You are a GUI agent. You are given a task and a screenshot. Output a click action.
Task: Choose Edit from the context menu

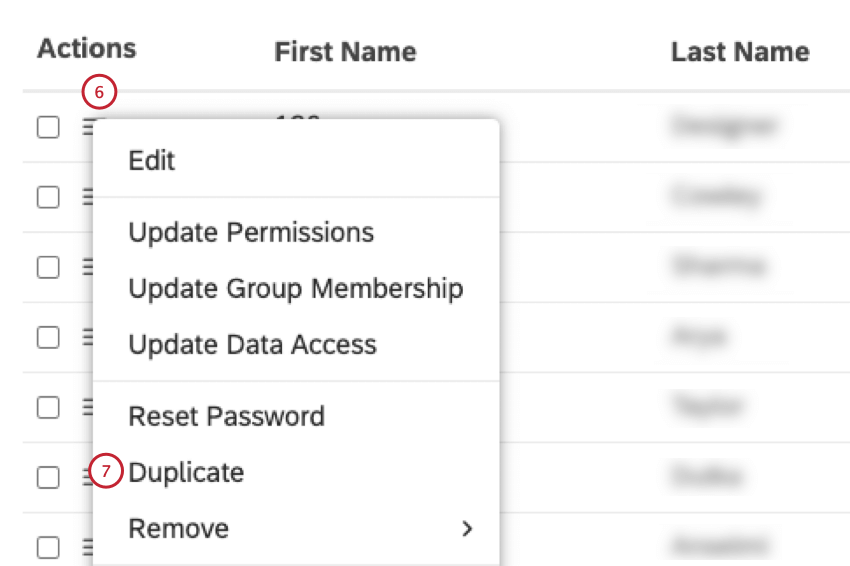(x=152, y=160)
